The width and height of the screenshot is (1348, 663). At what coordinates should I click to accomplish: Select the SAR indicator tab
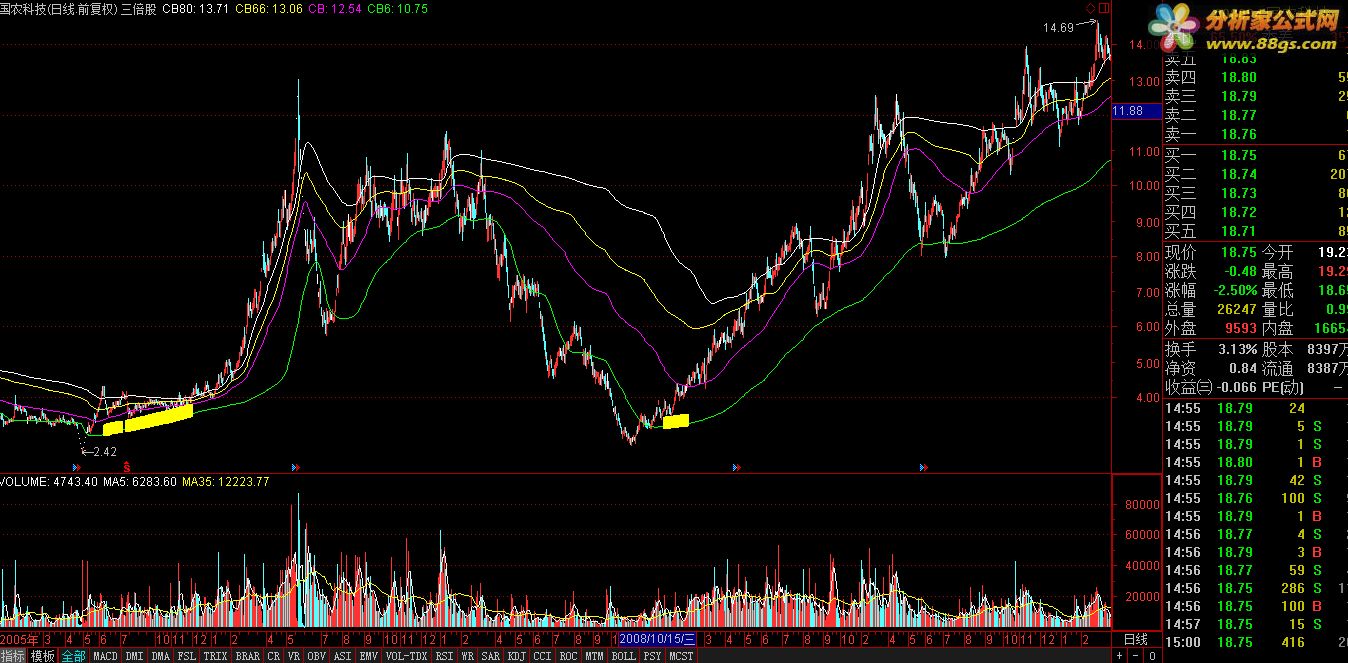(491, 656)
